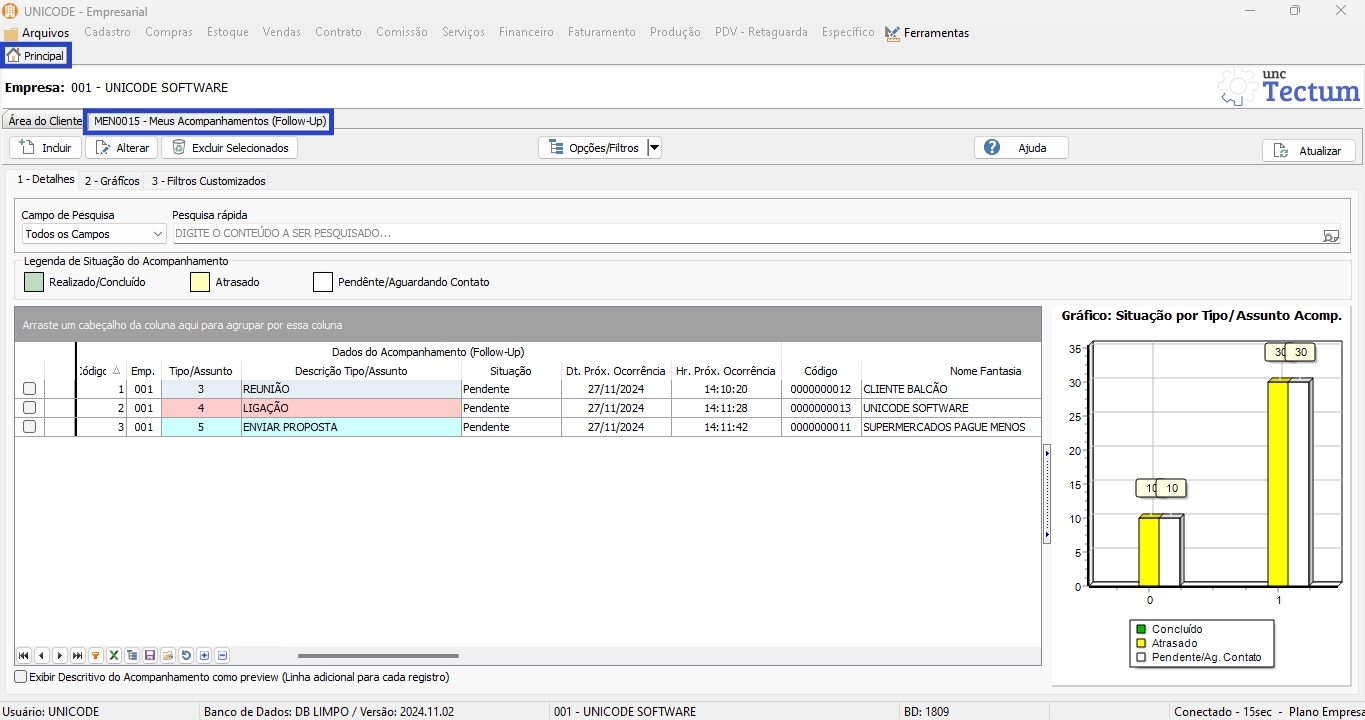The height and width of the screenshot is (720, 1365).
Task: Click the collapse all minus icon
Action: click(222, 656)
